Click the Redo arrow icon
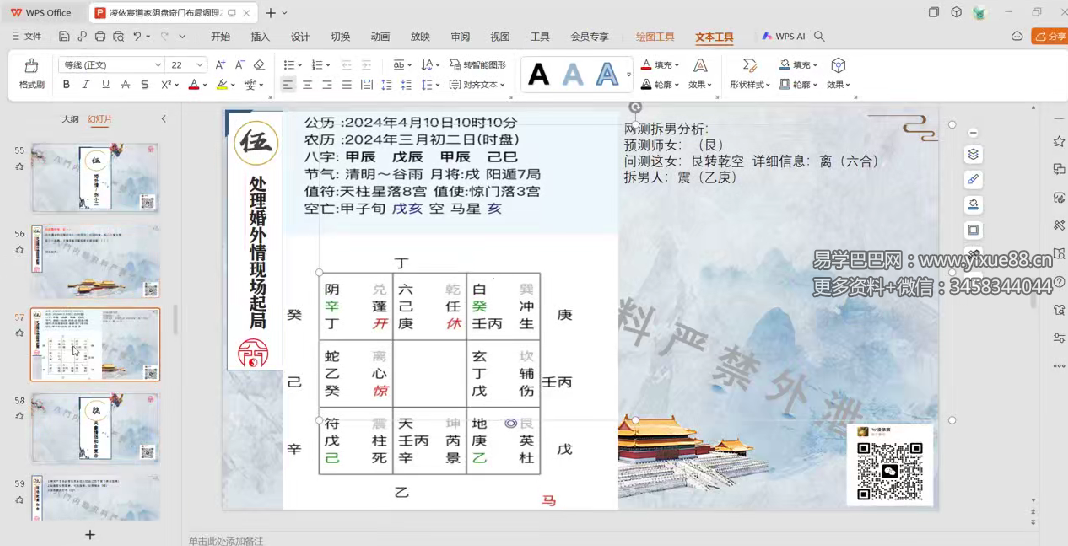Image resolution: width=1068 pixels, height=546 pixels. (x=165, y=37)
